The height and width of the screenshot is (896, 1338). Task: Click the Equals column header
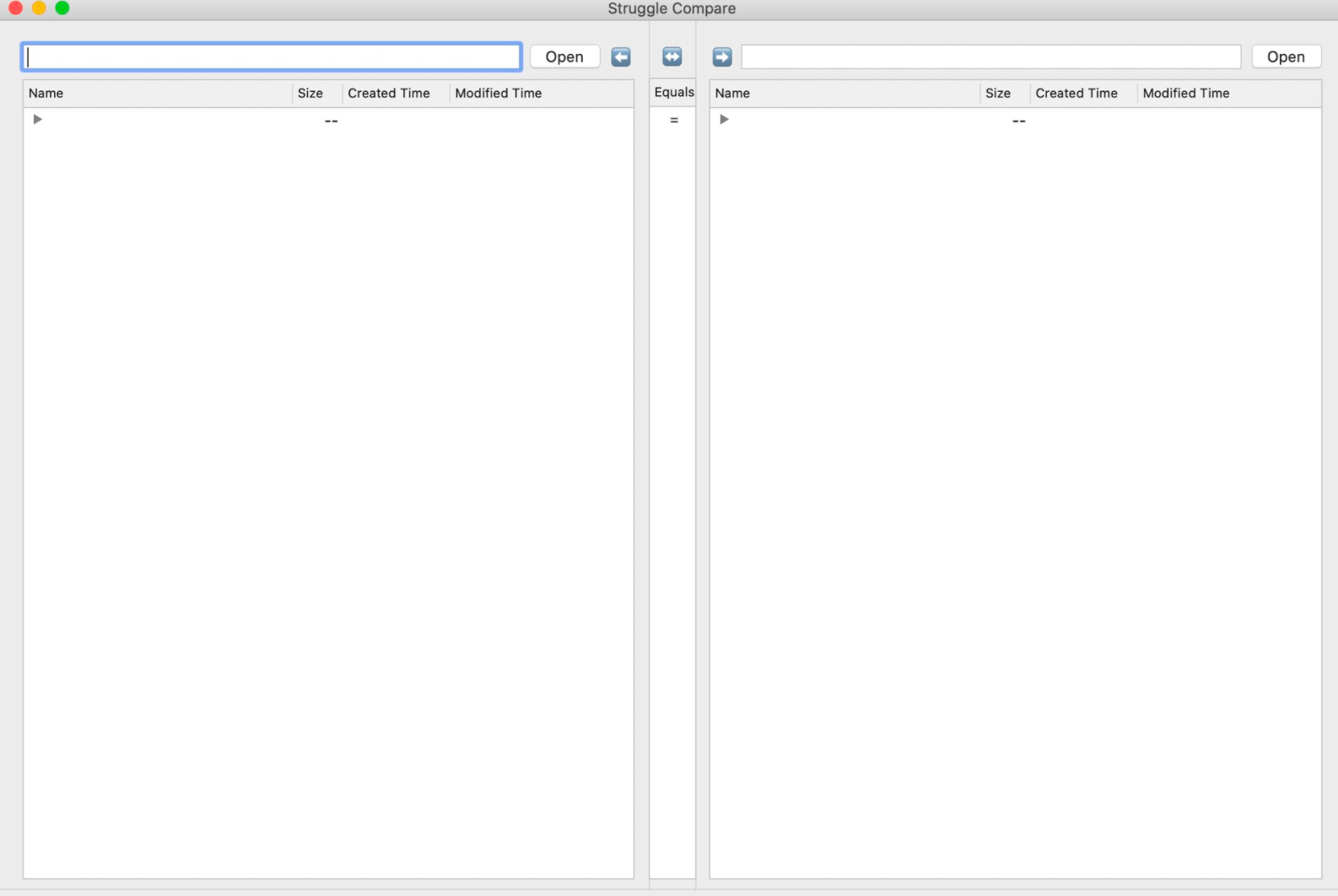(673, 92)
